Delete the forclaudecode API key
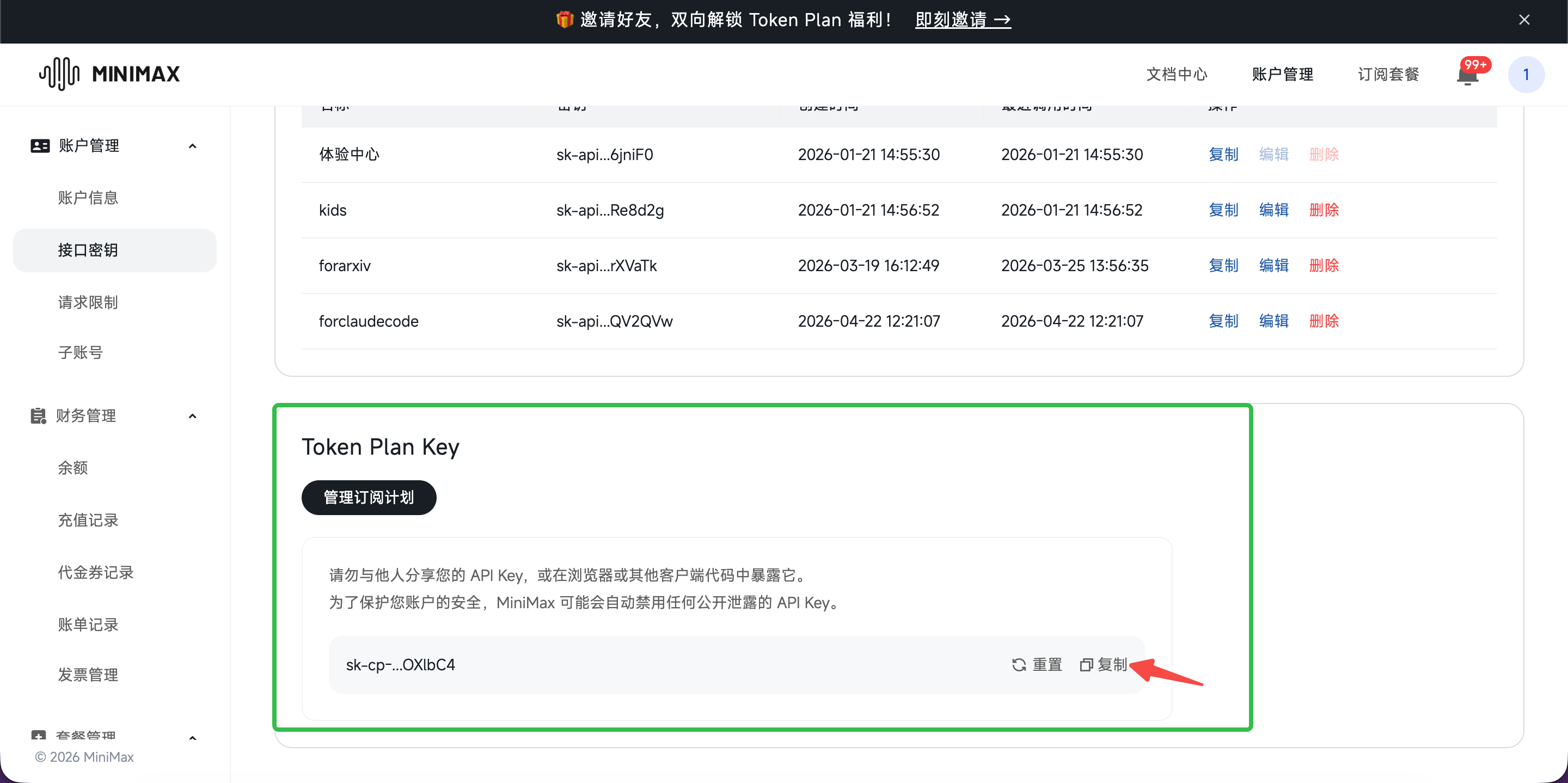Screen dimensions: 1568x783 [x=1324, y=321]
